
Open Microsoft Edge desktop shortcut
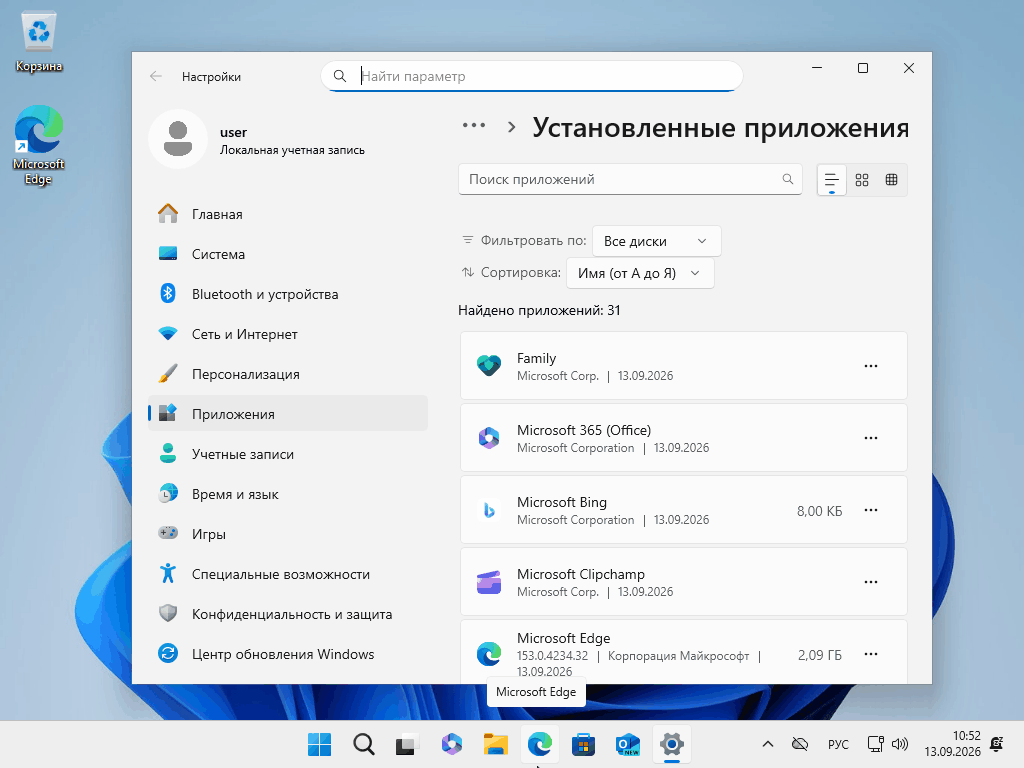[39, 145]
